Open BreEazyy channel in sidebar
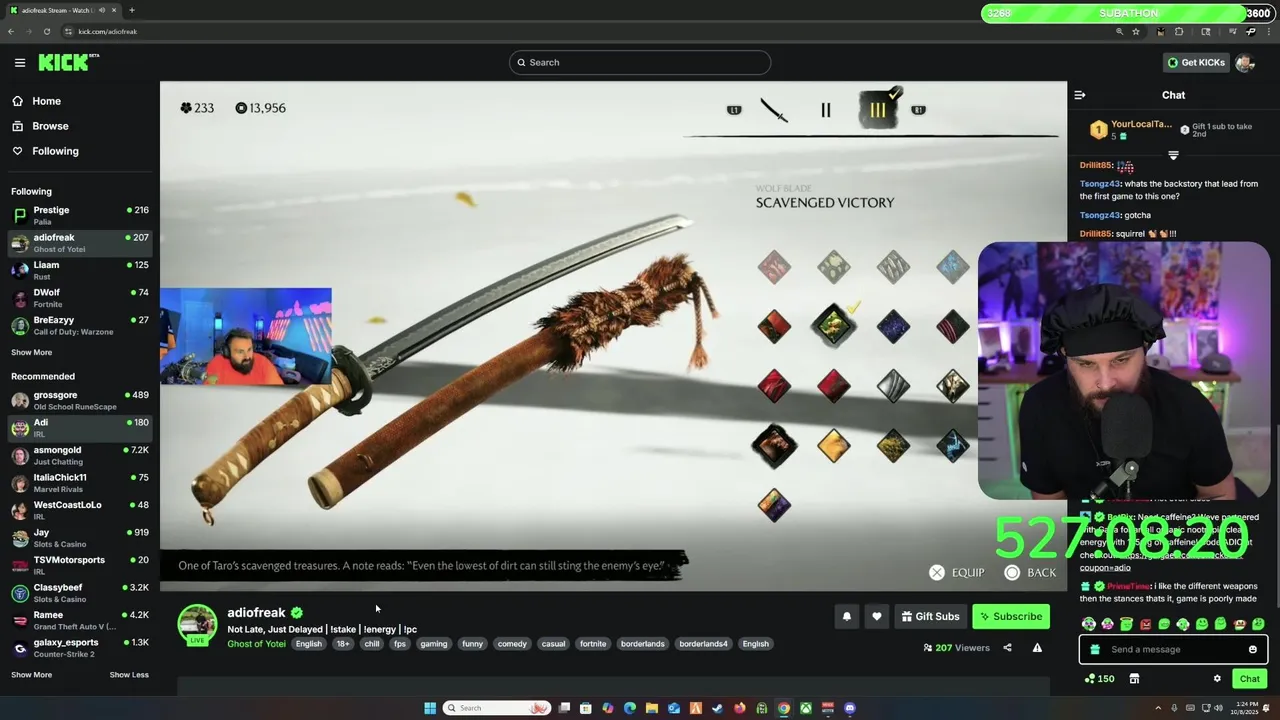Screen dimensions: 1280x720 [80, 325]
